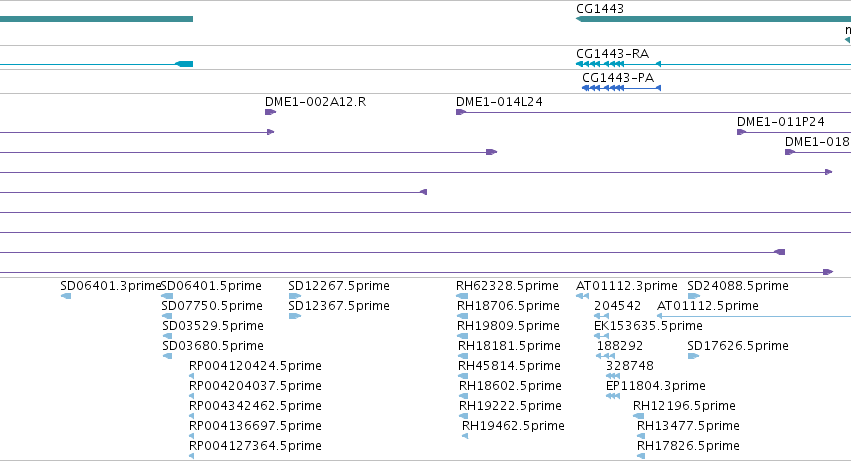The image size is (851, 461).
Task: Click the RH12196.5prime label
Action: coord(684,406)
